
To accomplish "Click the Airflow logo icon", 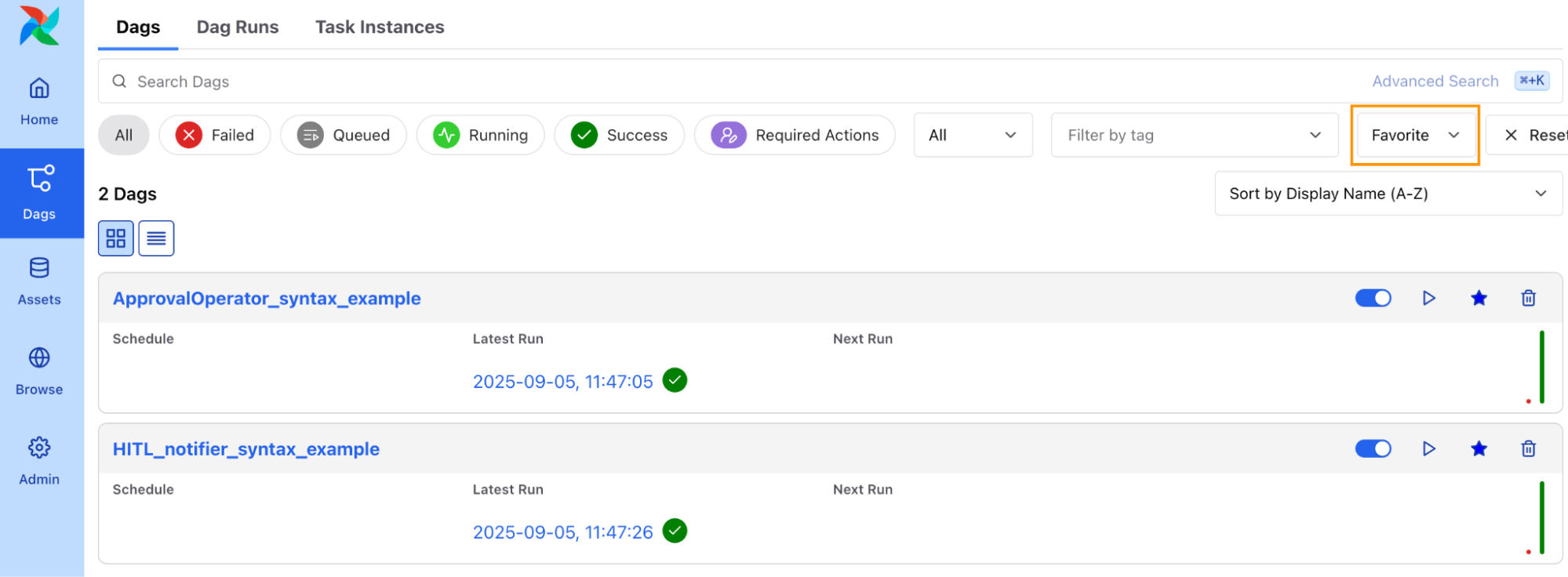I will pos(39,26).
